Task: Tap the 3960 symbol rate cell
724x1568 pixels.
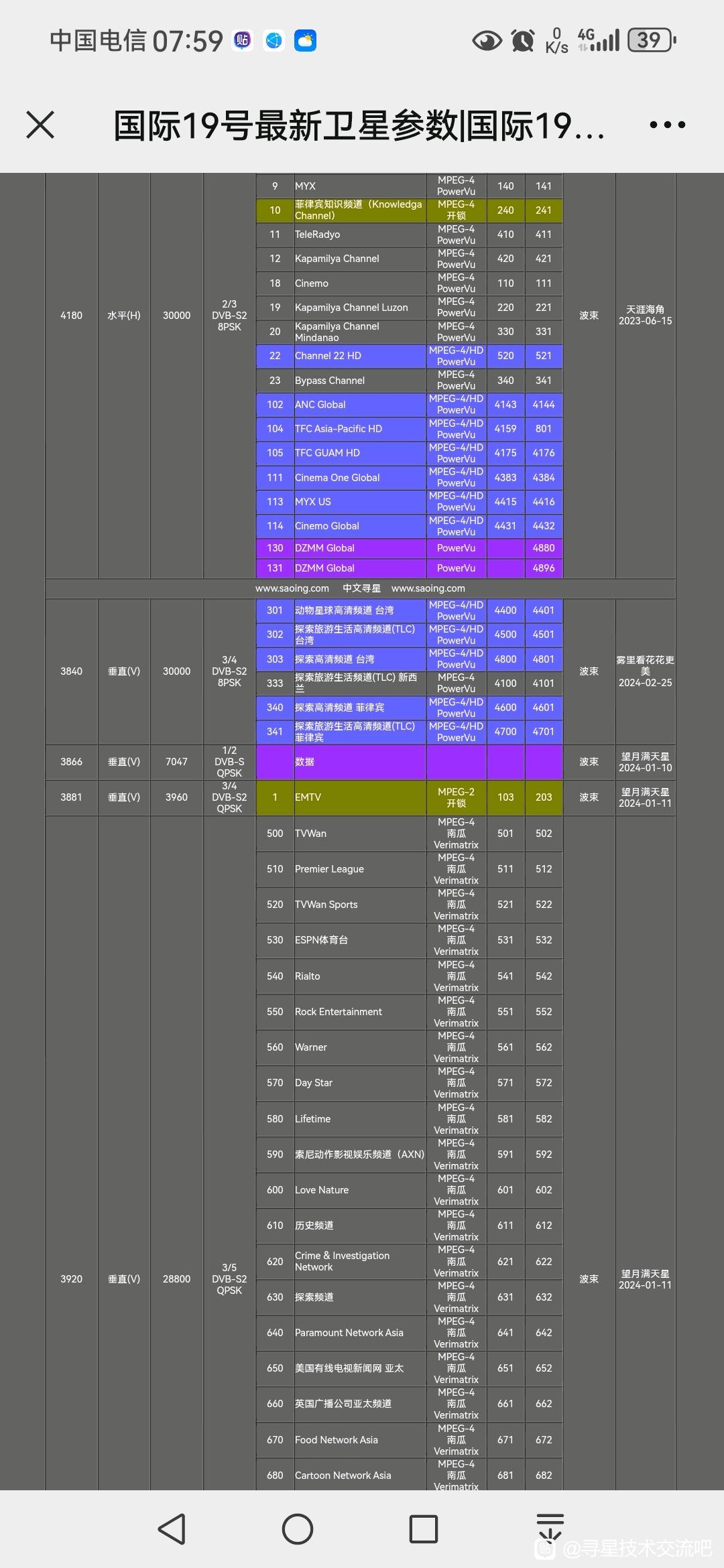Action: tap(177, 797)
